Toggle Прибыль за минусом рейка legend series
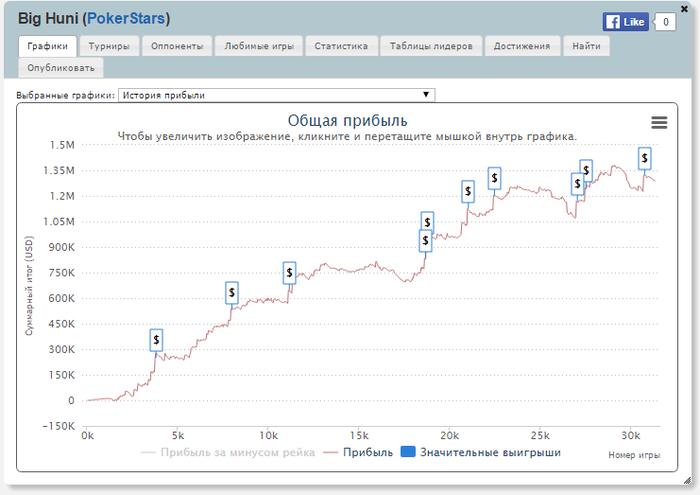This screenshot has height=495, width=700. 228,452
